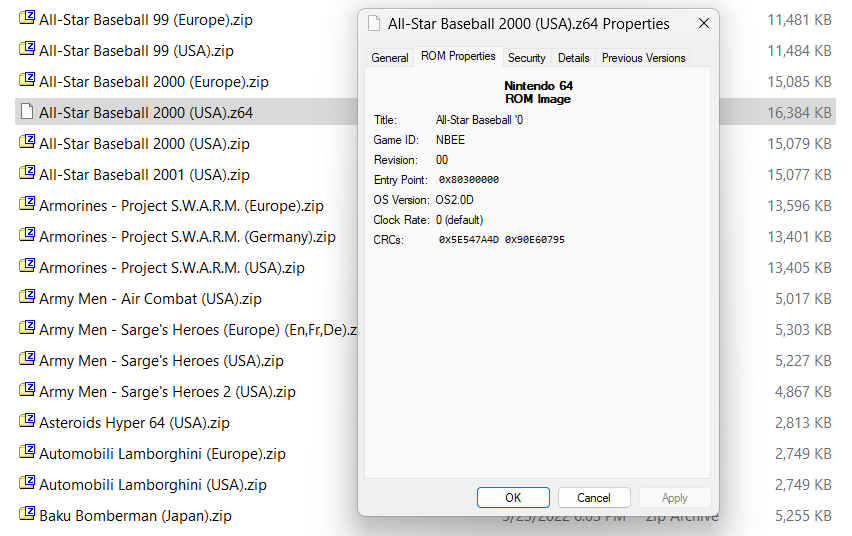Open the Previous Versions tab
852x536 pixels.
pyautogui.click(x=643, y=58)
